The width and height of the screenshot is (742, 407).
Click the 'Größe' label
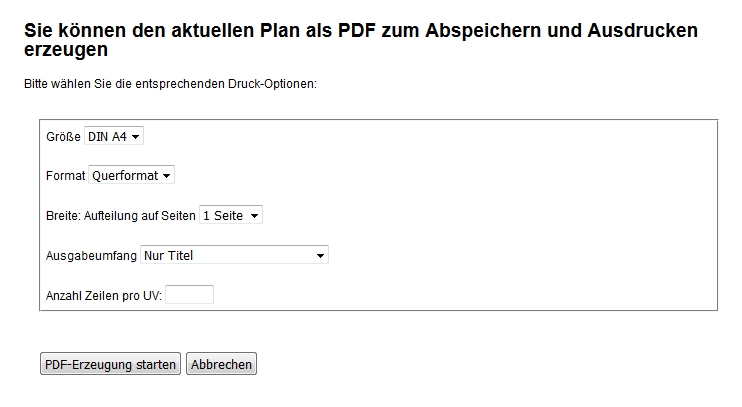[x=63, y=136]
